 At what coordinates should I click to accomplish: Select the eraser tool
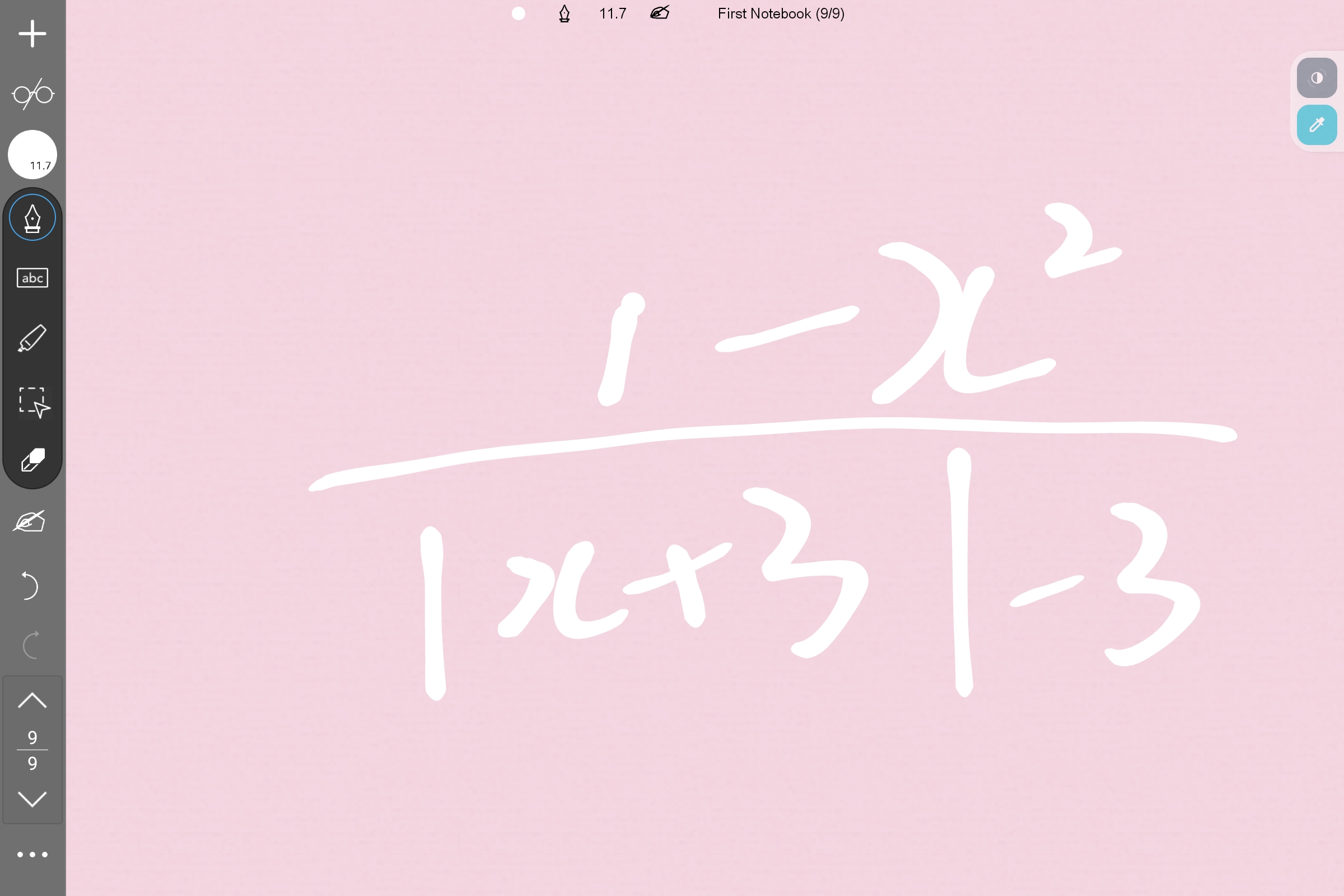pyautogui.click(x=32, y=460)
